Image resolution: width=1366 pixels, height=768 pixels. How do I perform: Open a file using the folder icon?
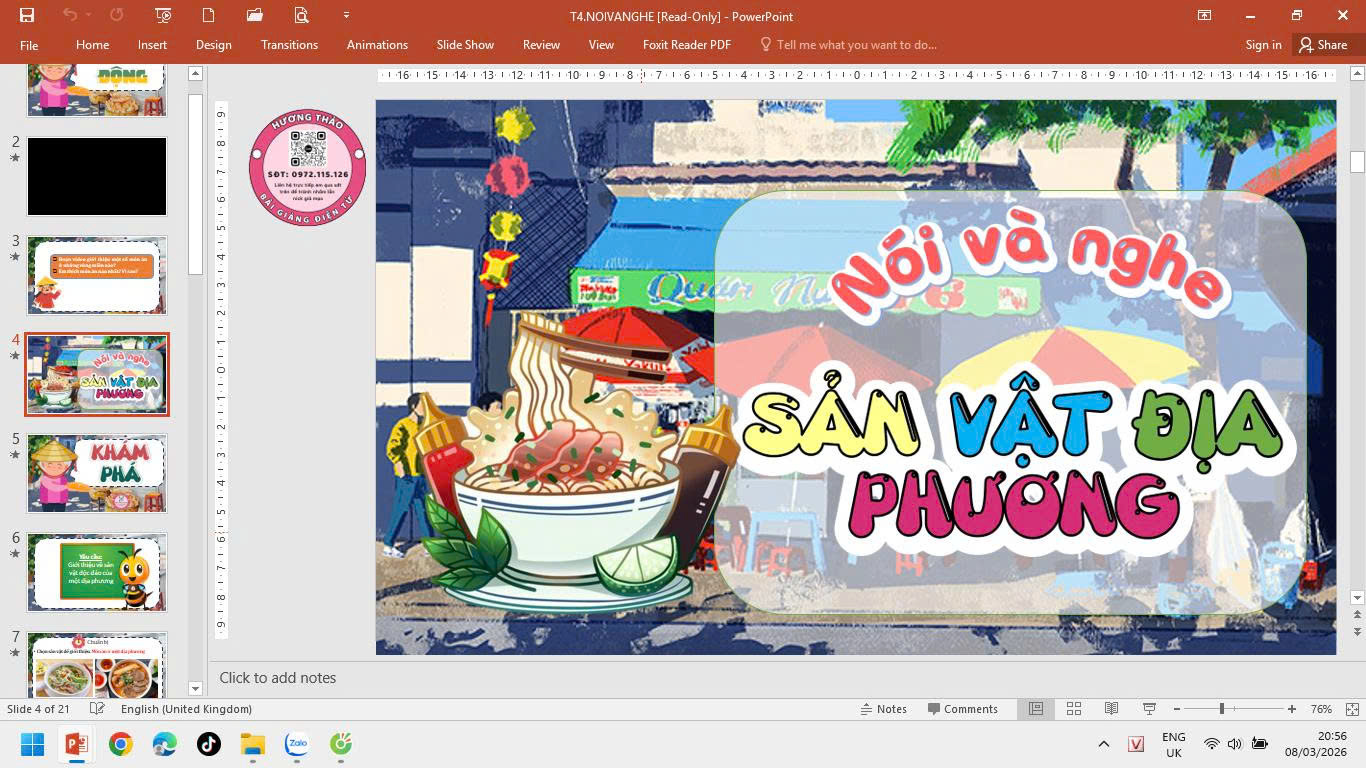pos(254,15)
